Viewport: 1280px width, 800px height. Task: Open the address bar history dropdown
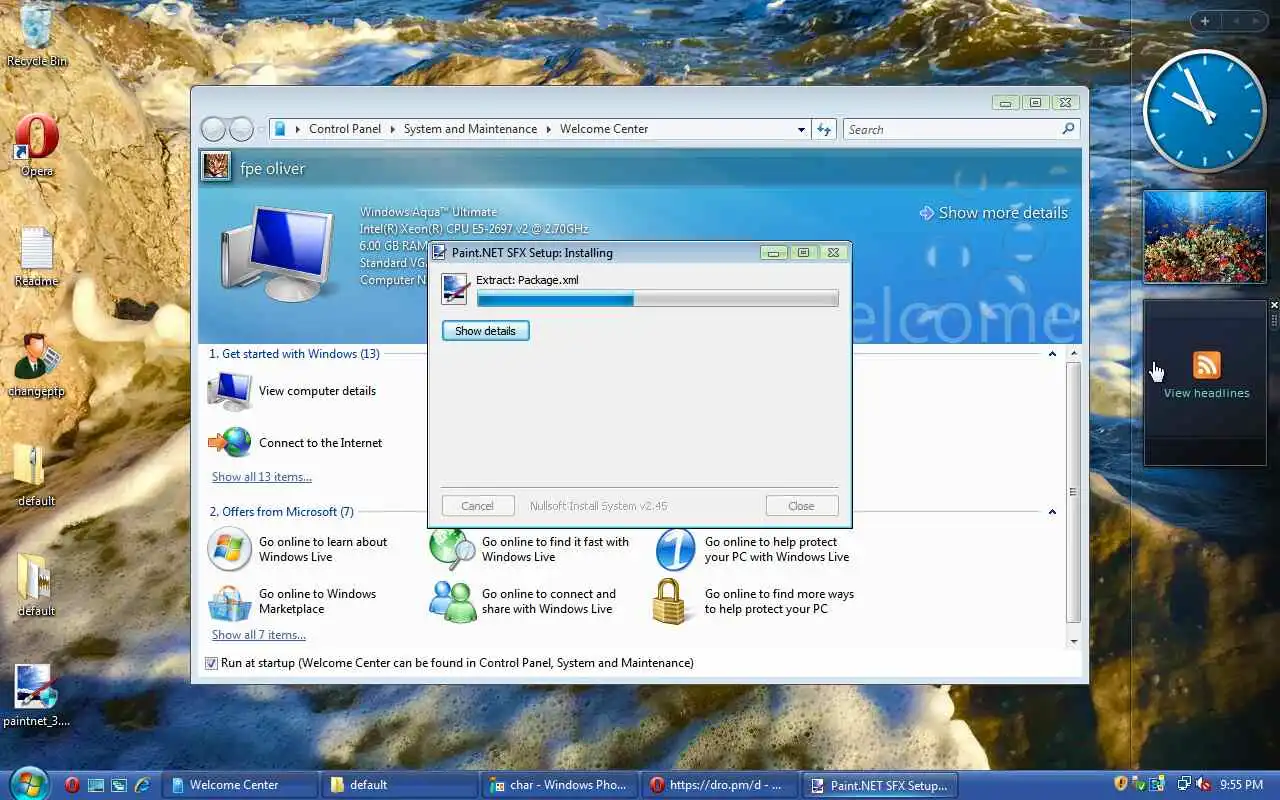click(801, 129)
